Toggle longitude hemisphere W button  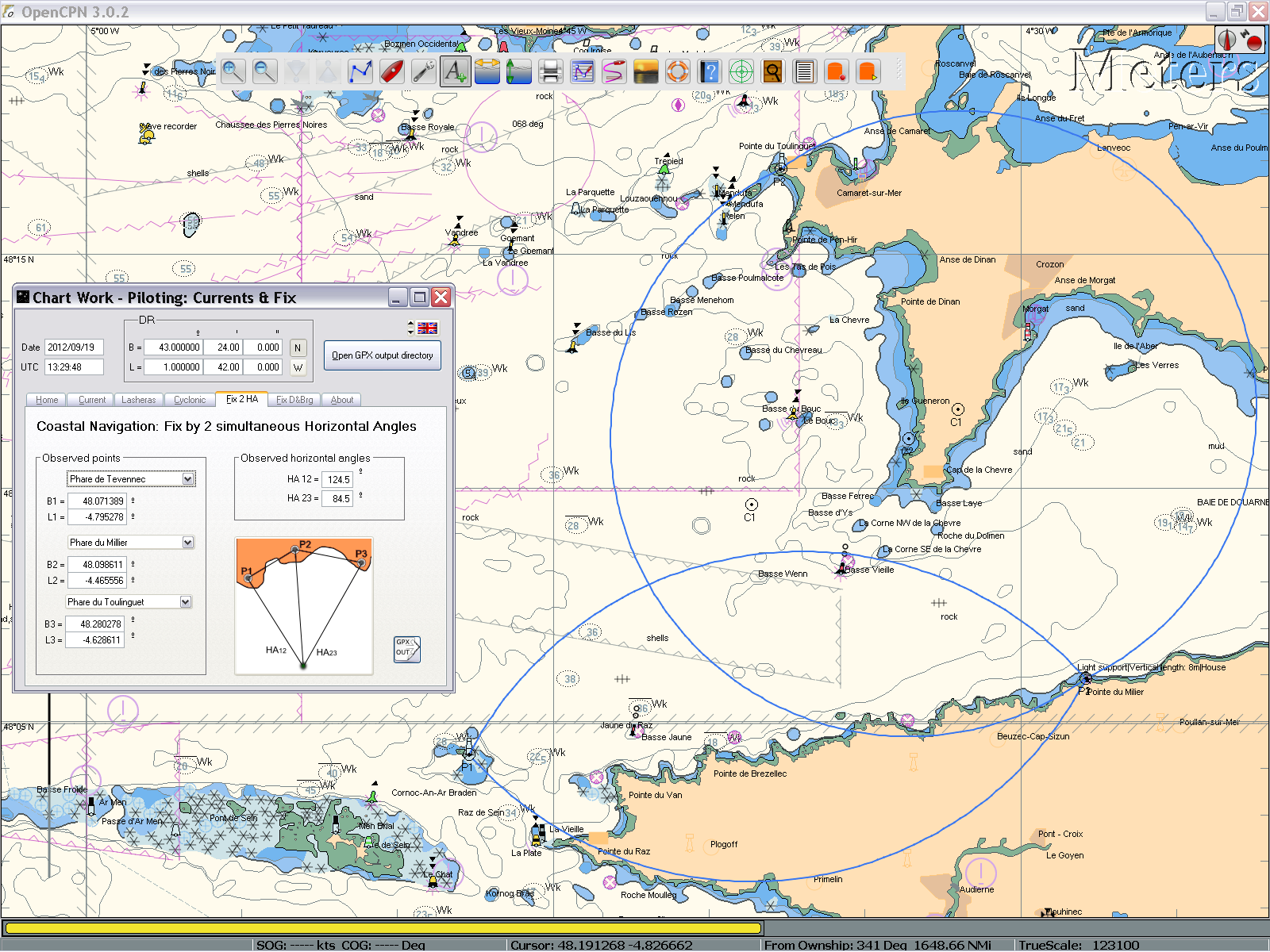tap(298, 367)
